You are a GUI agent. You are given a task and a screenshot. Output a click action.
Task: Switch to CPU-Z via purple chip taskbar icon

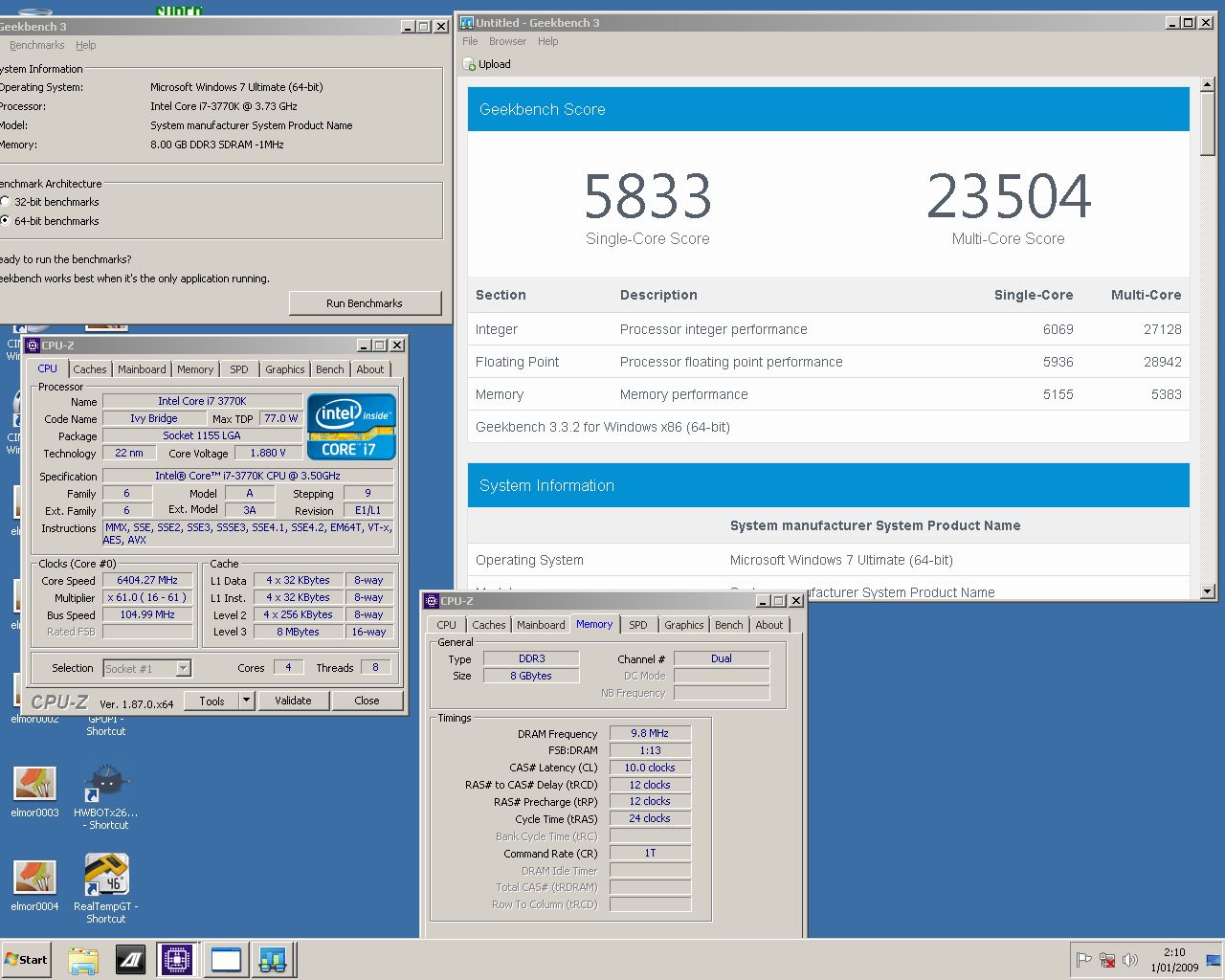click(177, 959)
